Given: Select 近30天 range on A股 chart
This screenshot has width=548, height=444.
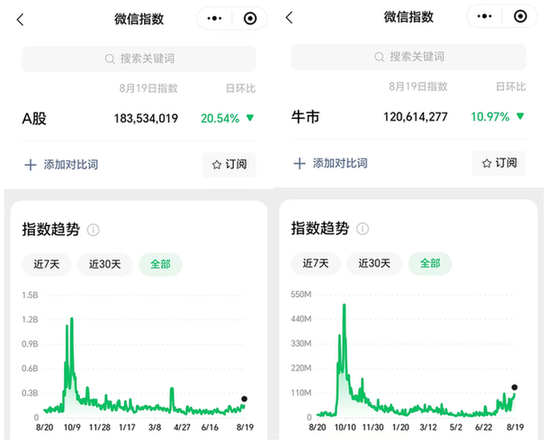Looking at the screenshot, I should [x=105, y=264].
